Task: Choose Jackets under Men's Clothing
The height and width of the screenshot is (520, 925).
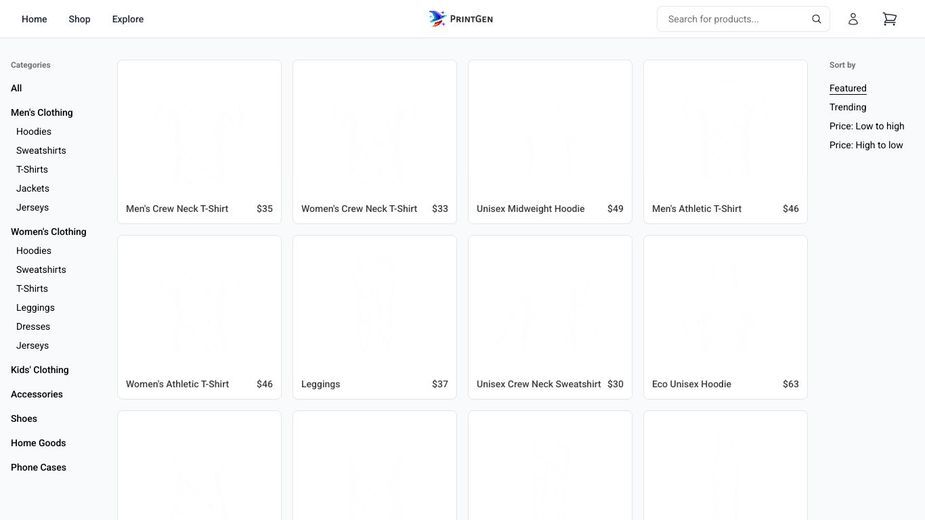Action: (x=32, y=188)
